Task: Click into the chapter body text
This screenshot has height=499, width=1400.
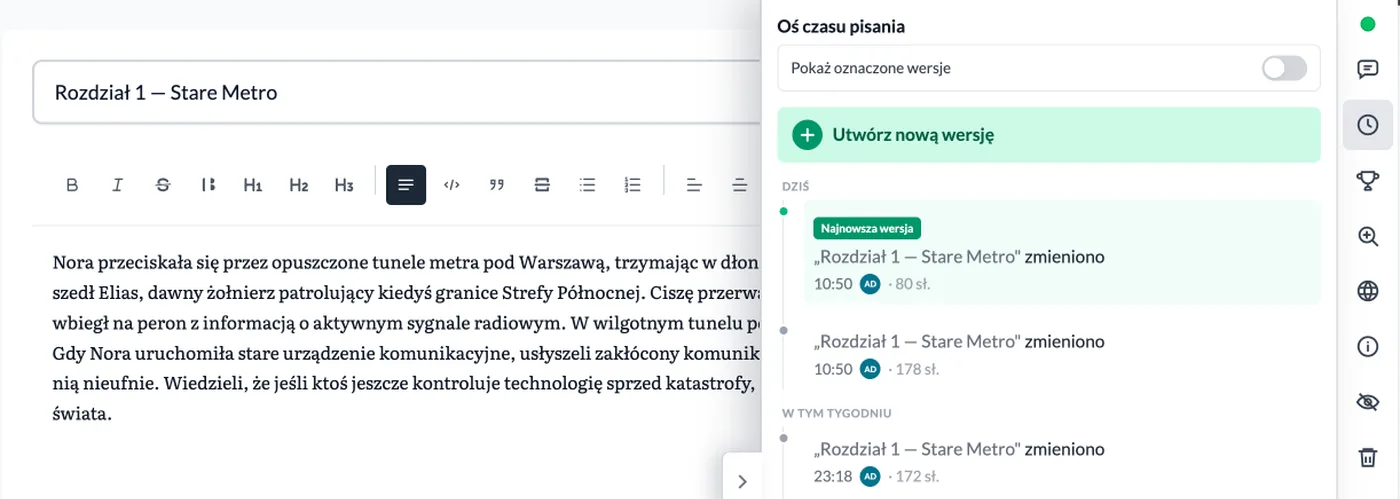Action: click(407, 338)
